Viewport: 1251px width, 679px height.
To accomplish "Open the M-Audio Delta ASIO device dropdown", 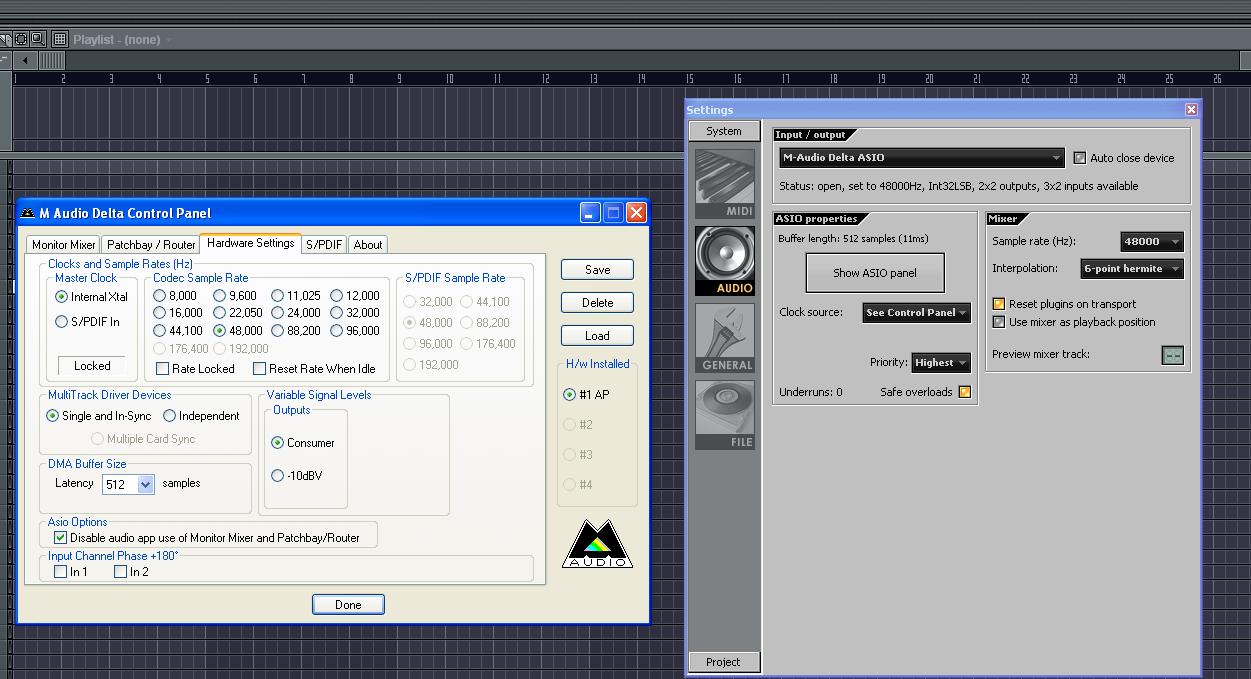I will (922, 158).
